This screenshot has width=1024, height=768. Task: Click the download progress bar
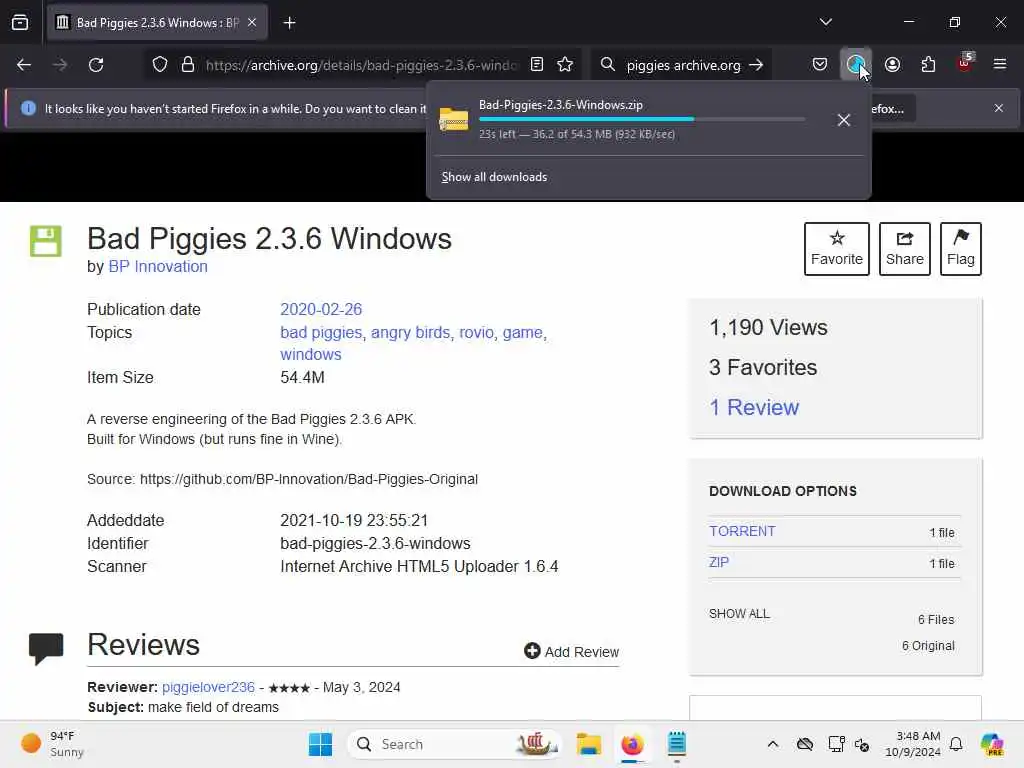(641, 120)
